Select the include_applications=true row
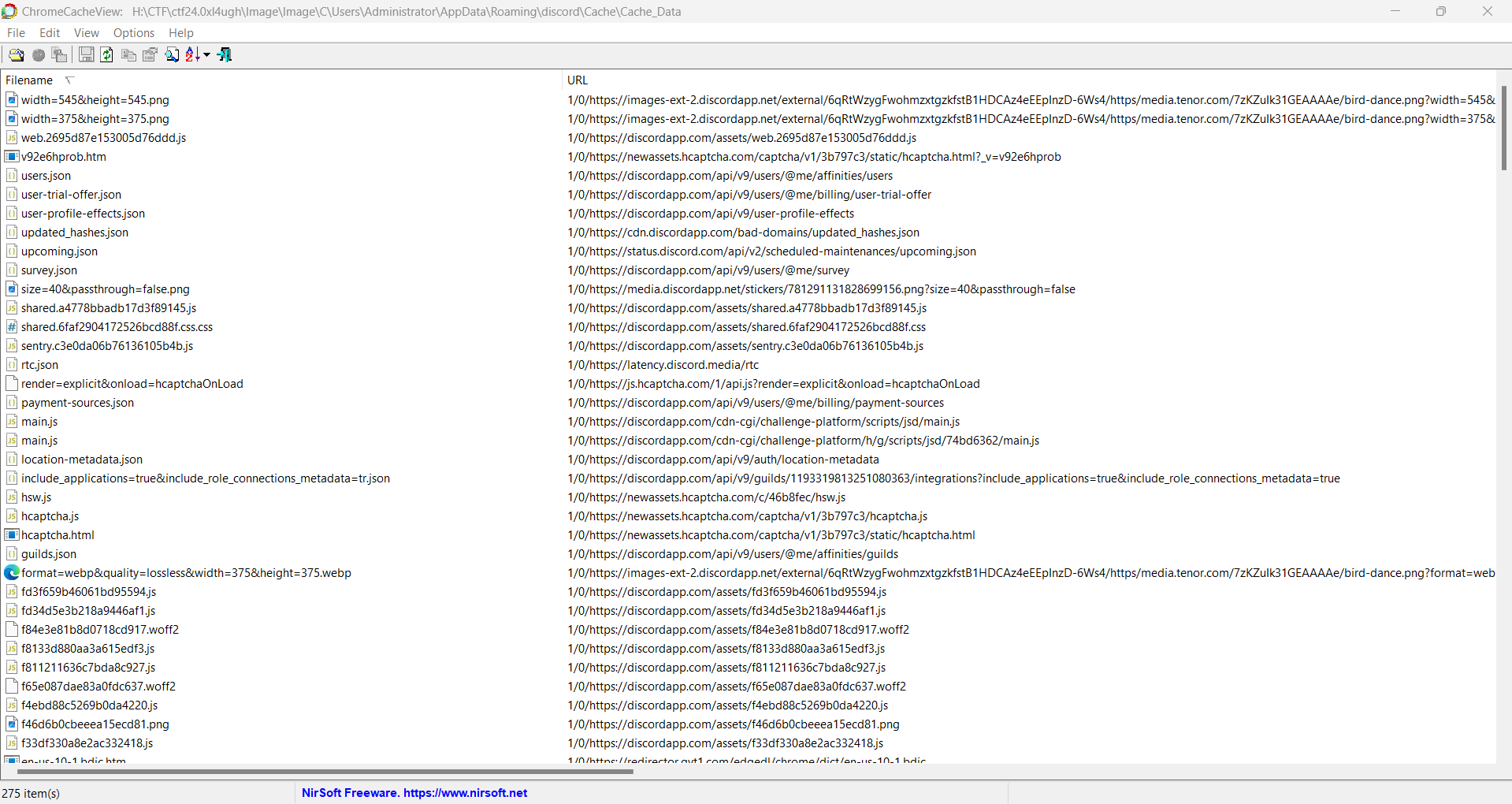Viewport: 1512px width, 804px height. pyautogui.click(x=206, y=478)
